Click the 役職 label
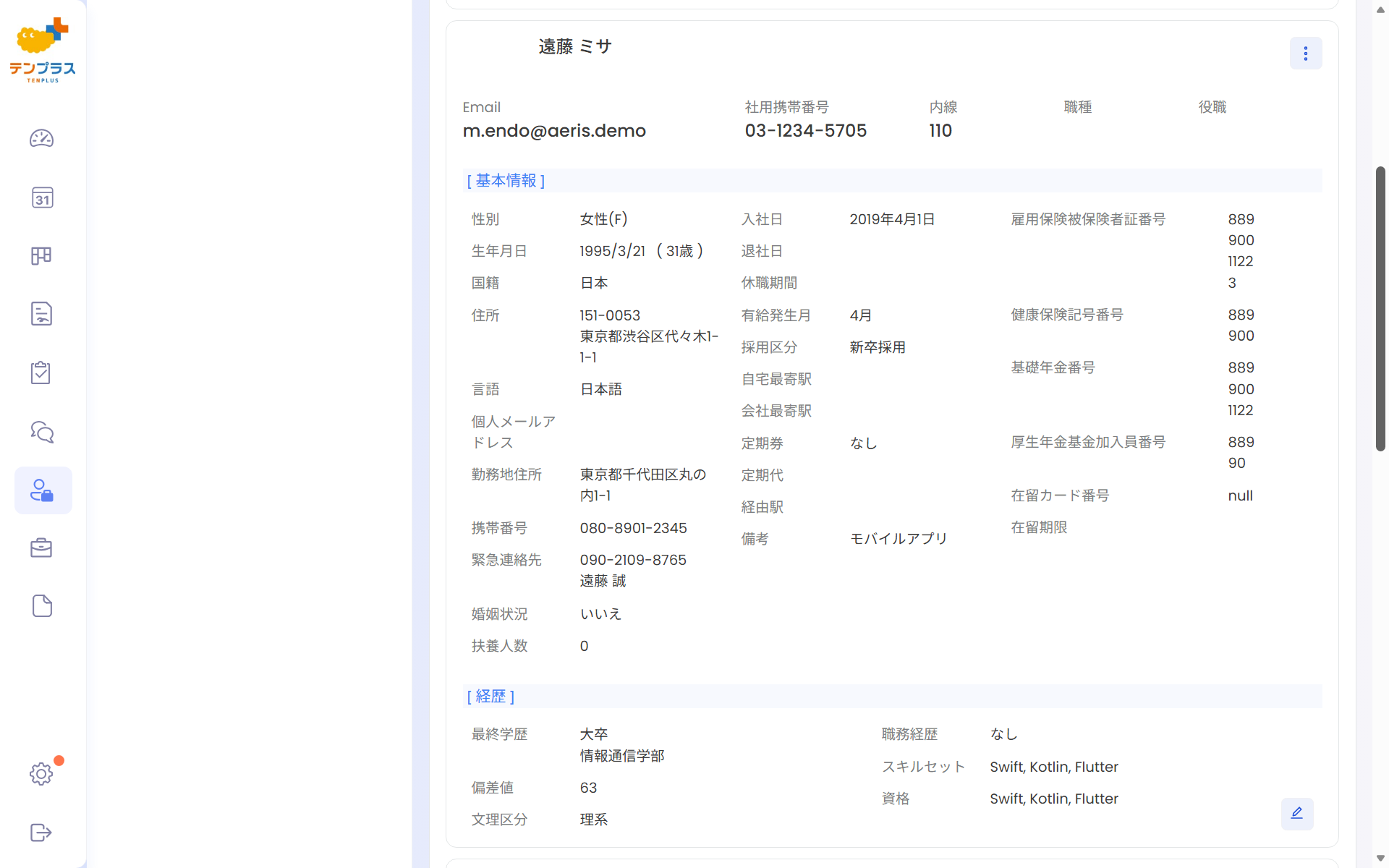The width and height of the screenshot is (1389, 868). 1212,107
